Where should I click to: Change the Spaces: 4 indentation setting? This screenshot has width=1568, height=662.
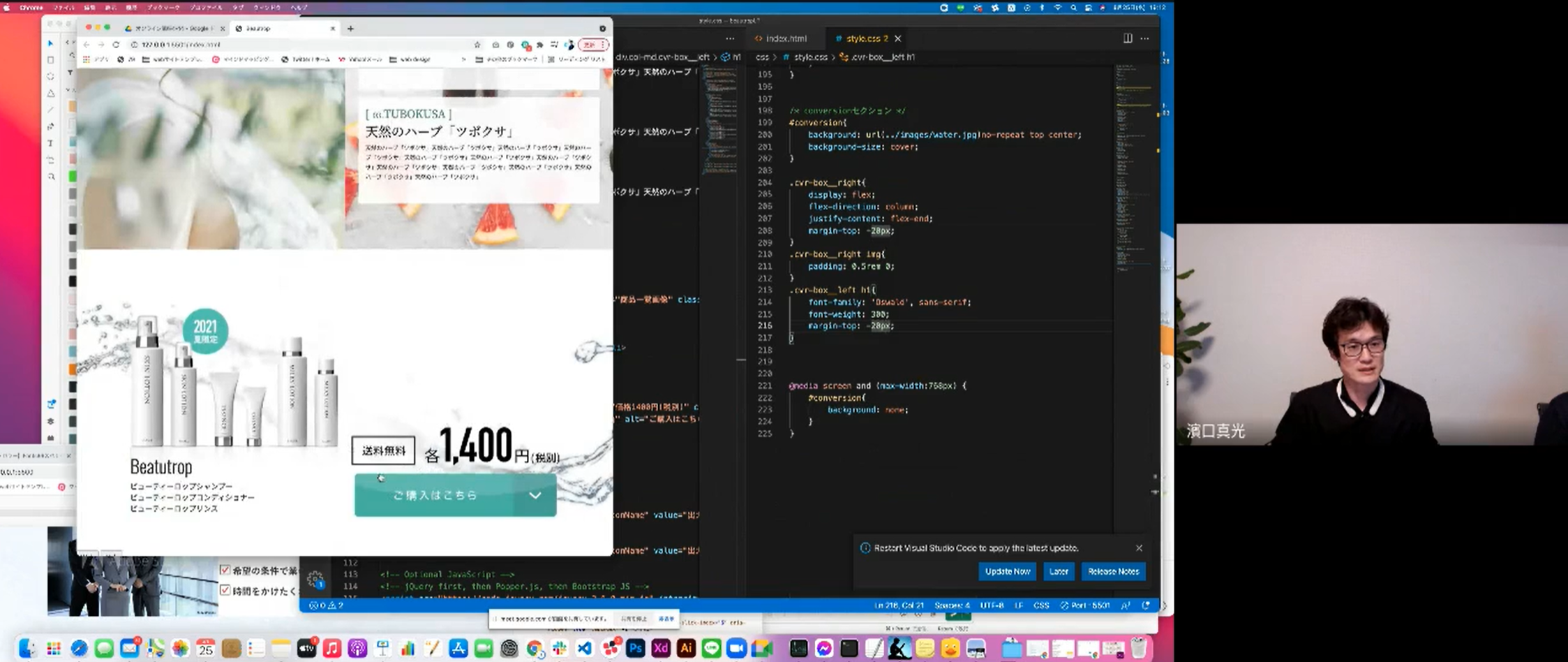pyautogui.click(x=952, y=605)
